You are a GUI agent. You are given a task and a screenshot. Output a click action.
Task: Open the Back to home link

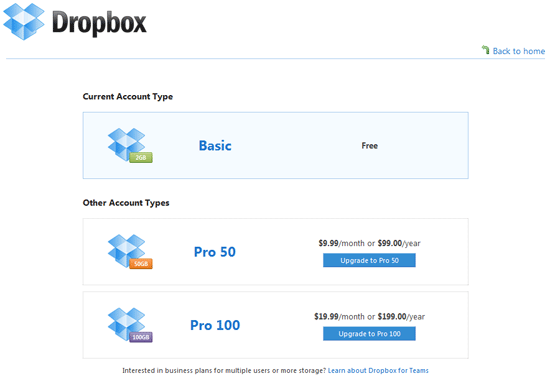tap(518, 51)
